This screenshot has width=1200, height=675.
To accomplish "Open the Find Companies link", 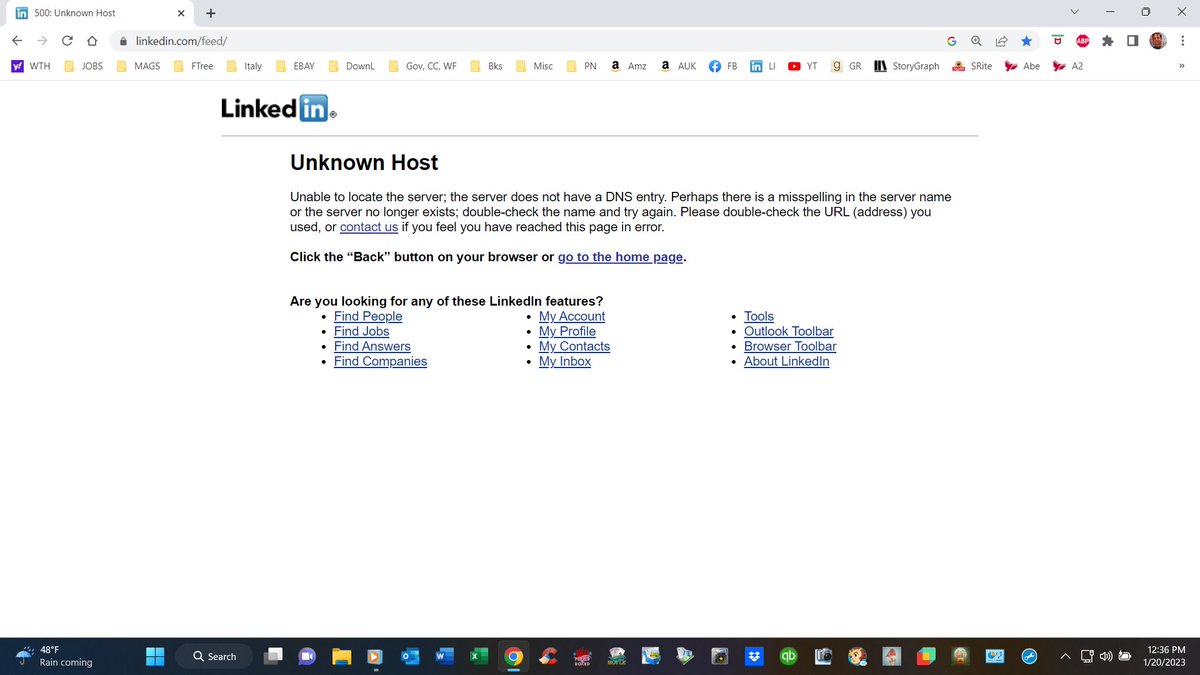I will (380, 361).
